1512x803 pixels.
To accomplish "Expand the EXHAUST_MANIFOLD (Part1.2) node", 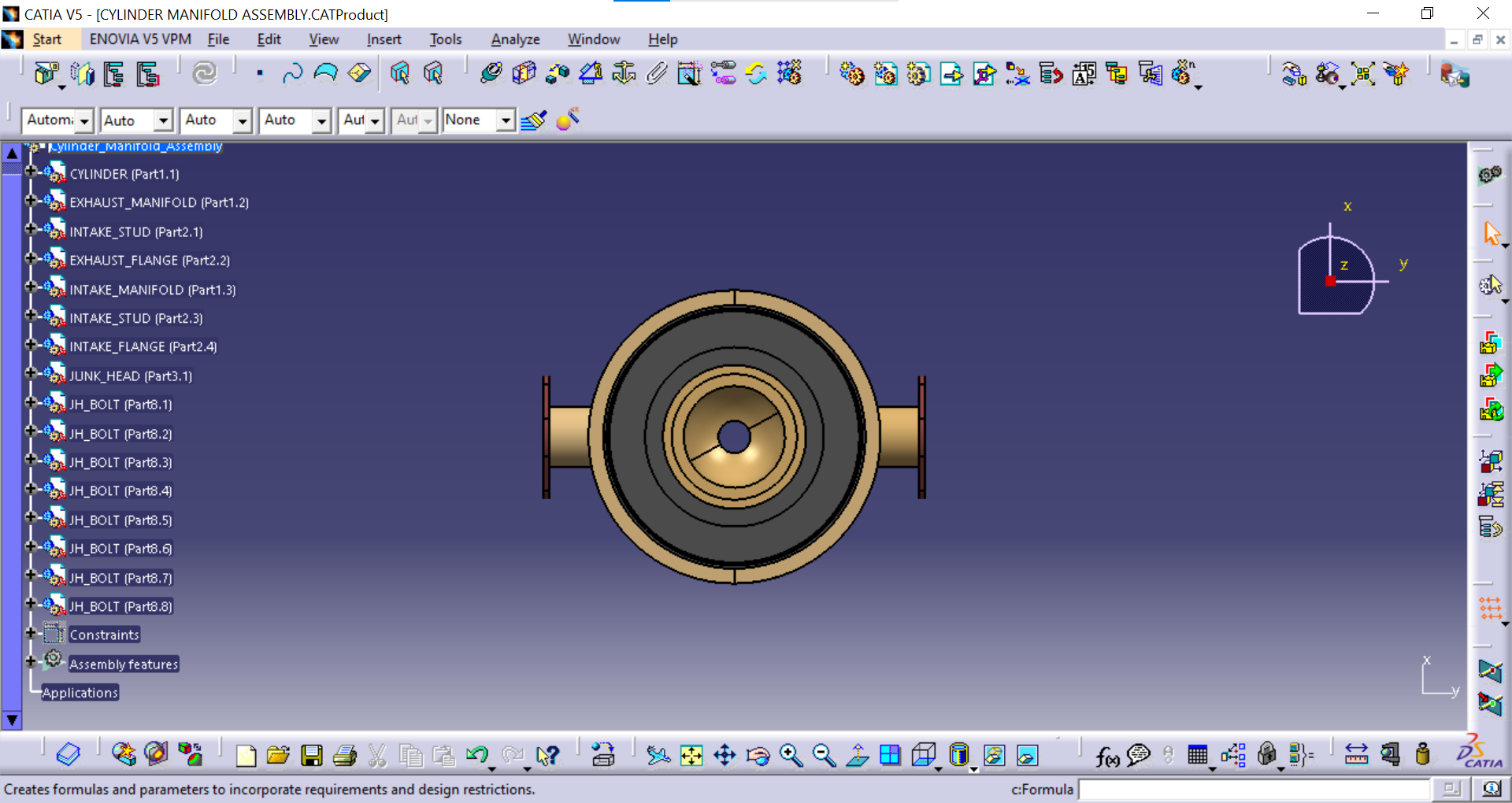I will [x=31, y=200].
